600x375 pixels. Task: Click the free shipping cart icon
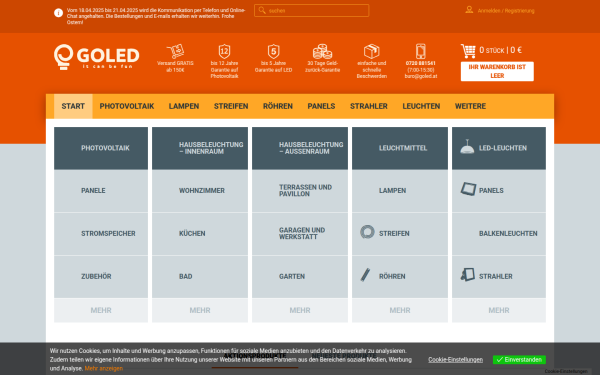click(x=175, y=51)
